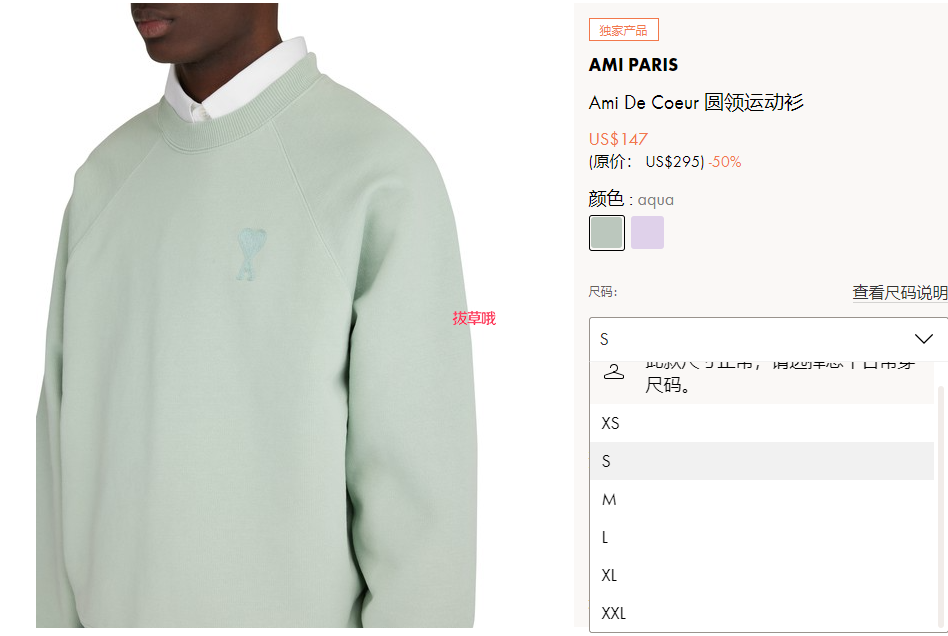Image resolution: width=948 pixels, height=636 pixels.
Task: Click the US$147 sale price
Action: coord(618,139)
